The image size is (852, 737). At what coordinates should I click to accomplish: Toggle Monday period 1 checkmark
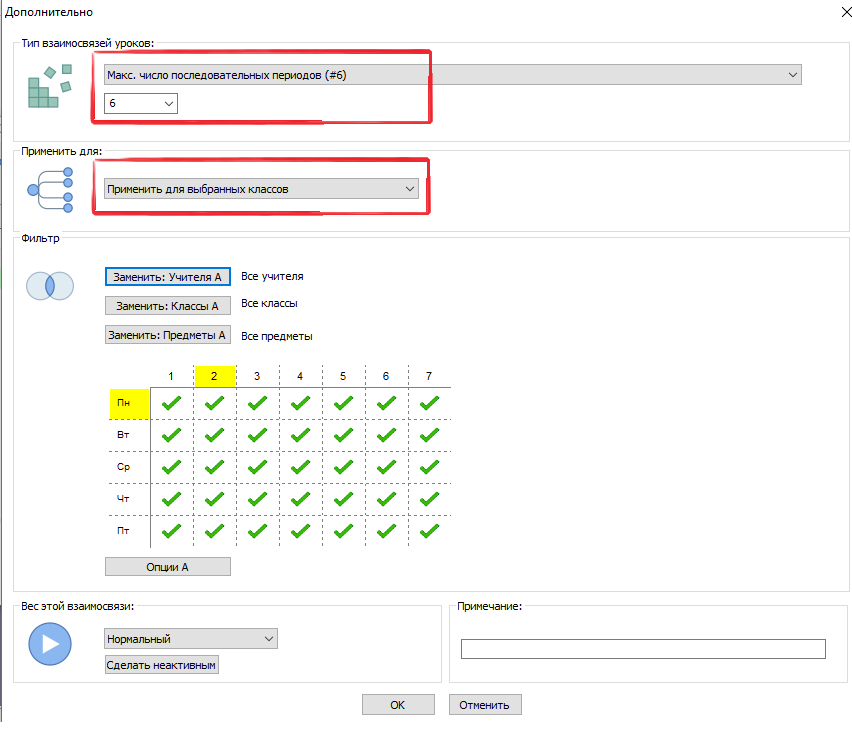coord(172,403)
